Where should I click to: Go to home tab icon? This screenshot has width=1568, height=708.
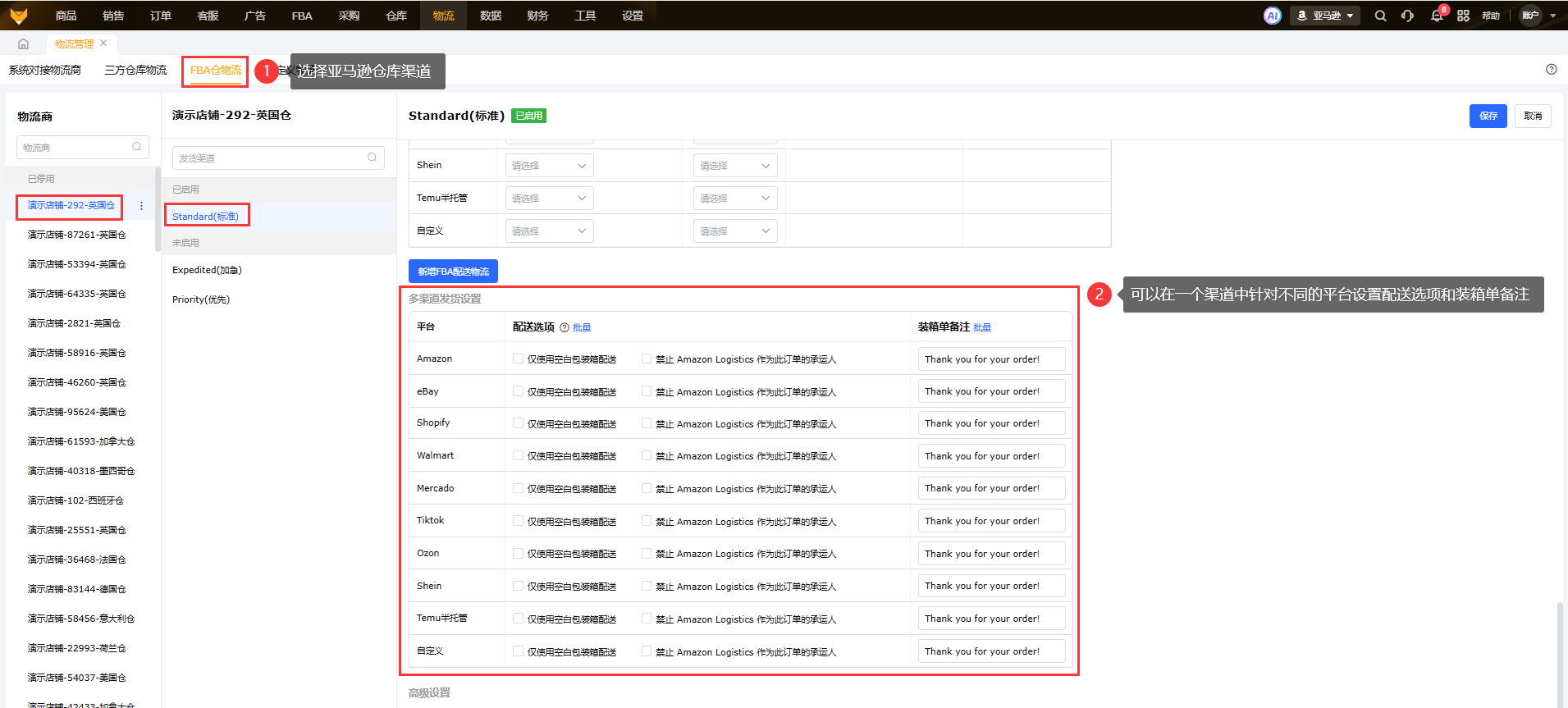point(23,44)
